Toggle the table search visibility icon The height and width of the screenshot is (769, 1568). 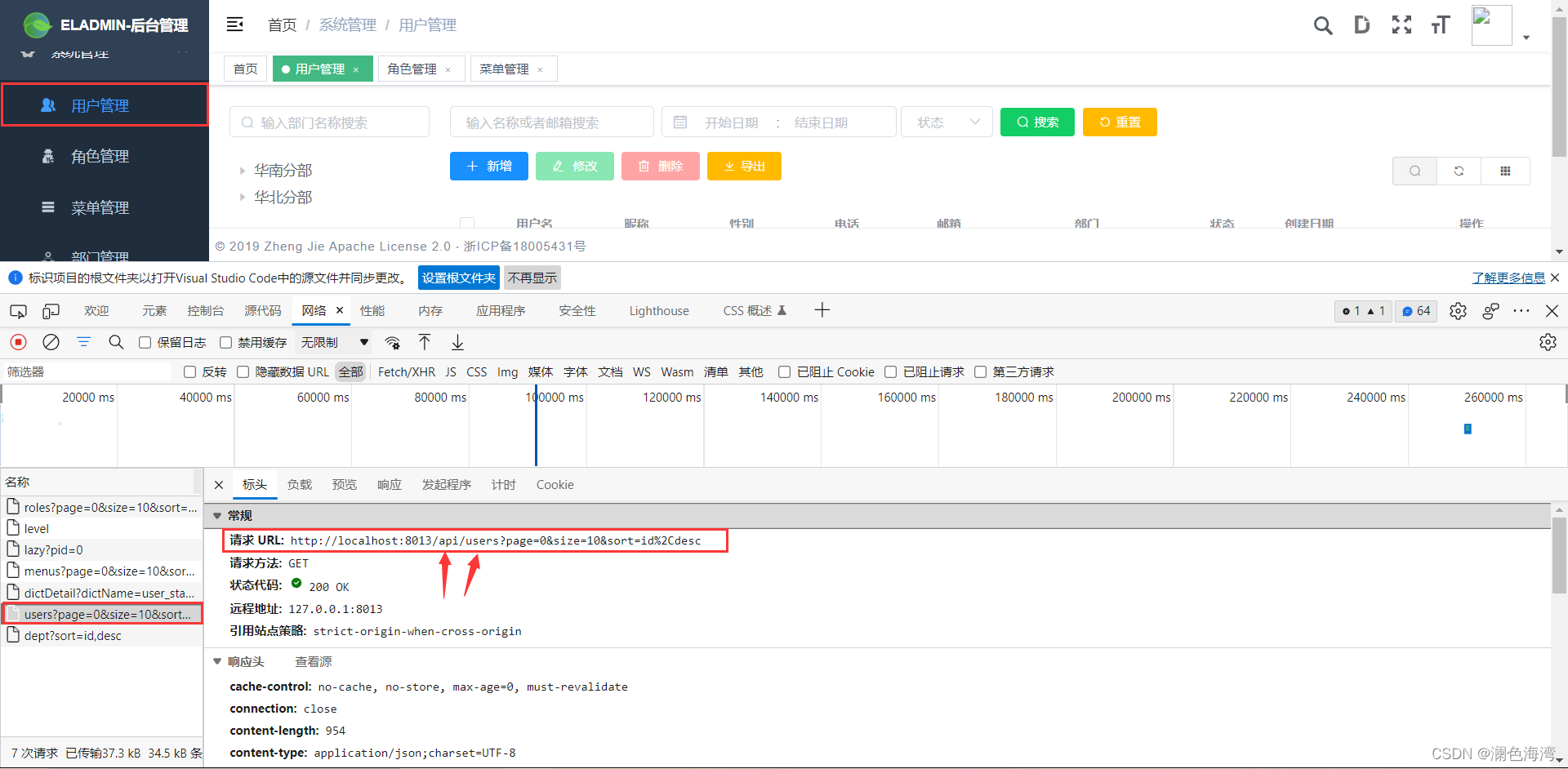(1414, 171)
